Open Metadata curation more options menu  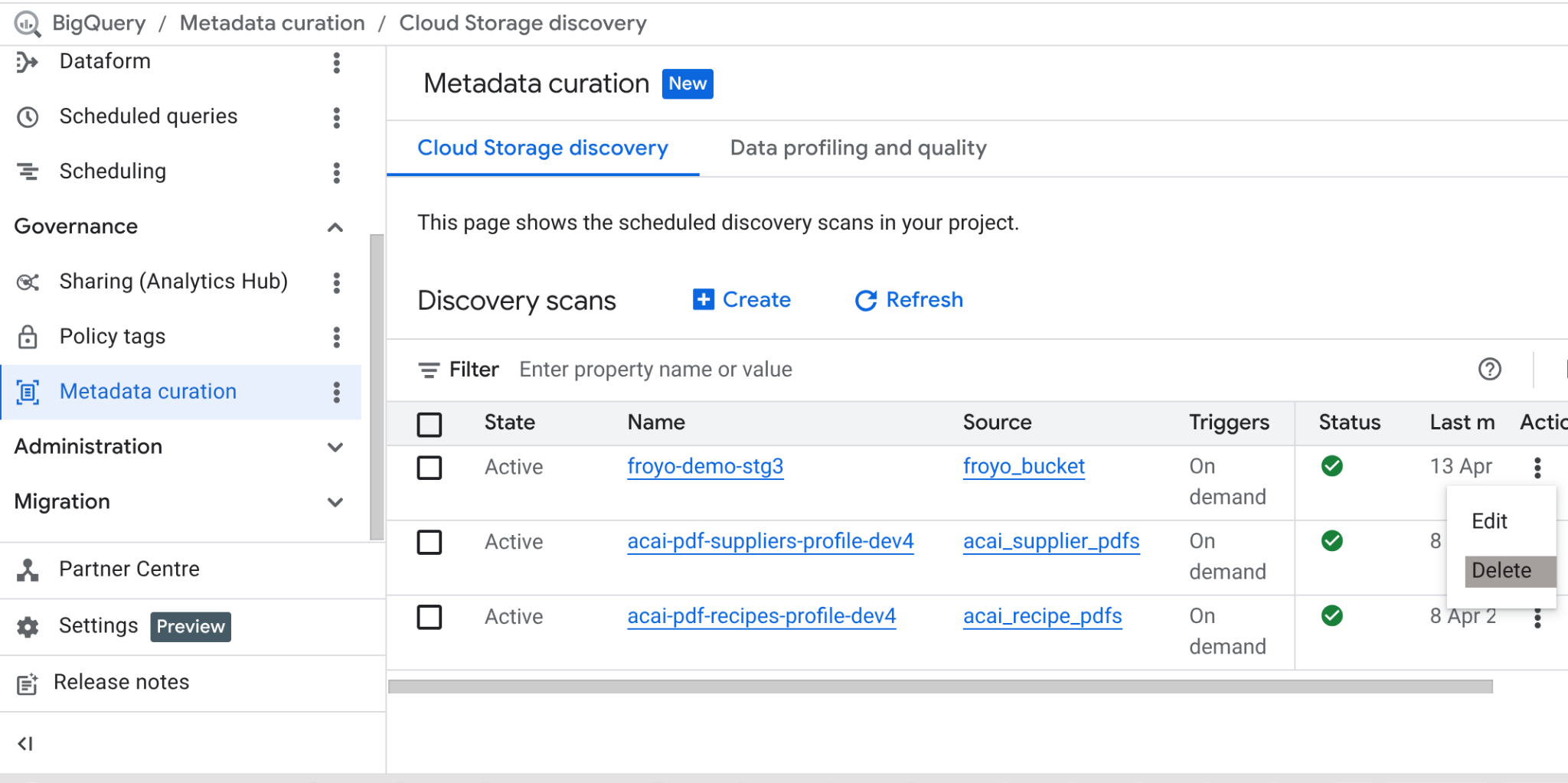(336, 393)
